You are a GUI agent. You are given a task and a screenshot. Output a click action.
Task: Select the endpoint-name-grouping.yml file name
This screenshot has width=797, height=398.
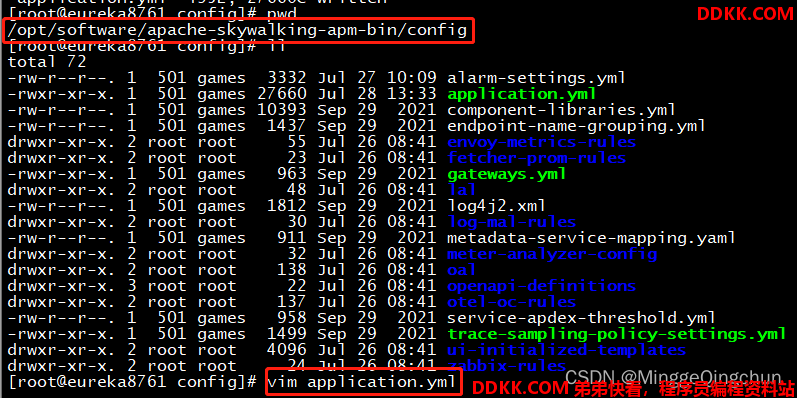pos(576,126)
